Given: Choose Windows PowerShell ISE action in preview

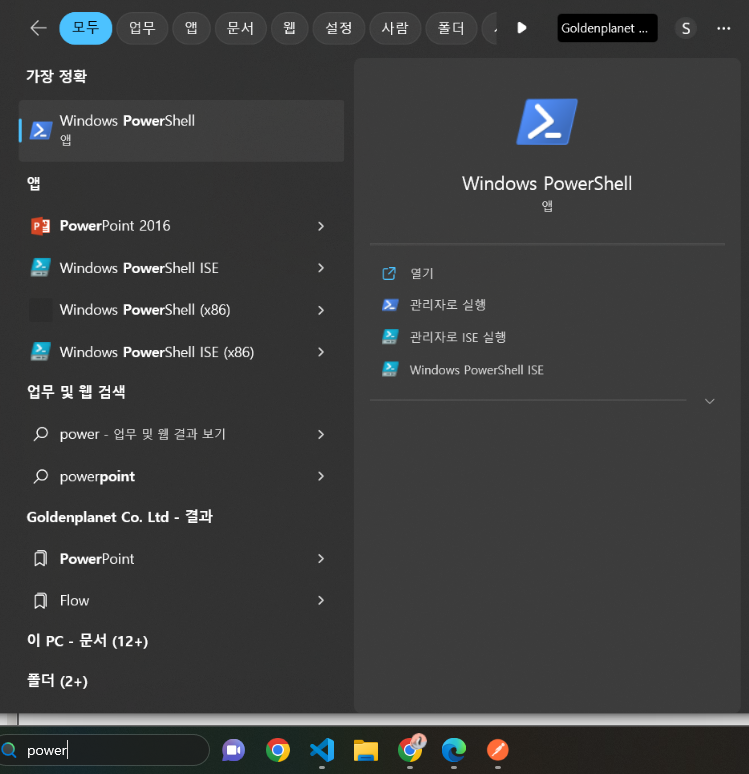Looking at the screenshot, I should (476, 370).
